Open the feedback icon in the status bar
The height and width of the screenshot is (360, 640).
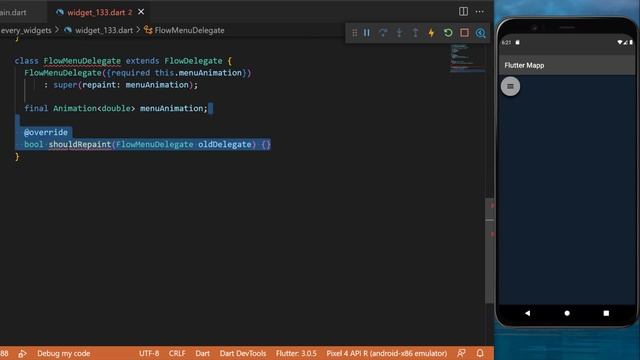tap(461, 353)
